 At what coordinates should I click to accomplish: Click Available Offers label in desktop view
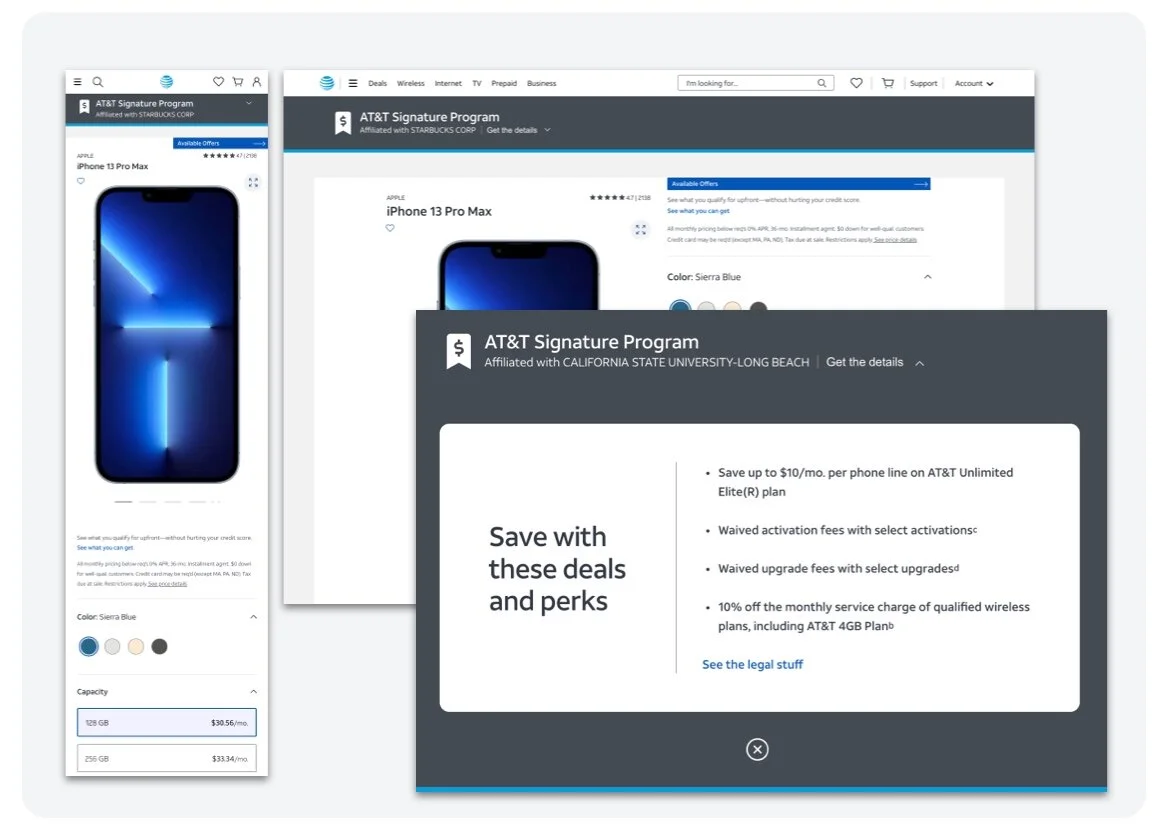695,183
